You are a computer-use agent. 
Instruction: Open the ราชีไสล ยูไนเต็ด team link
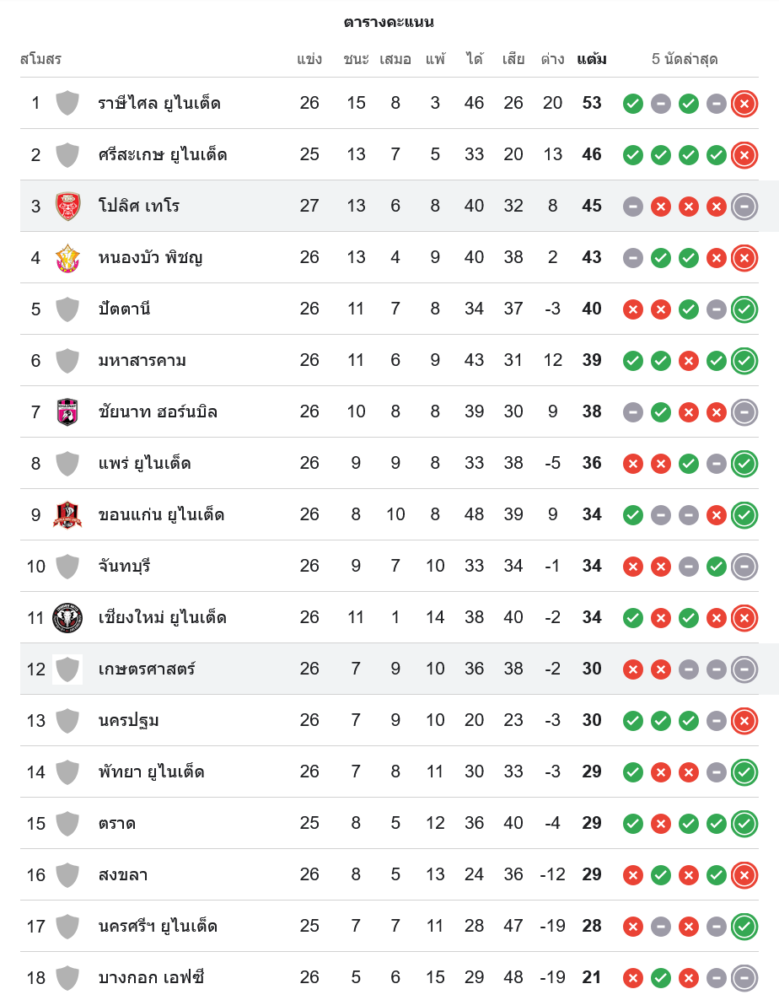click(159, 103)
